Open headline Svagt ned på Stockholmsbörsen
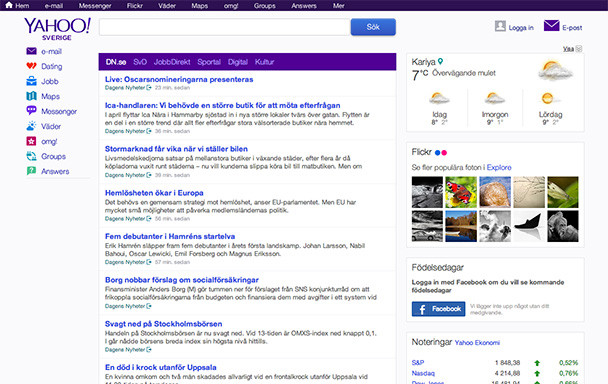608x384 pixels. 163,324
